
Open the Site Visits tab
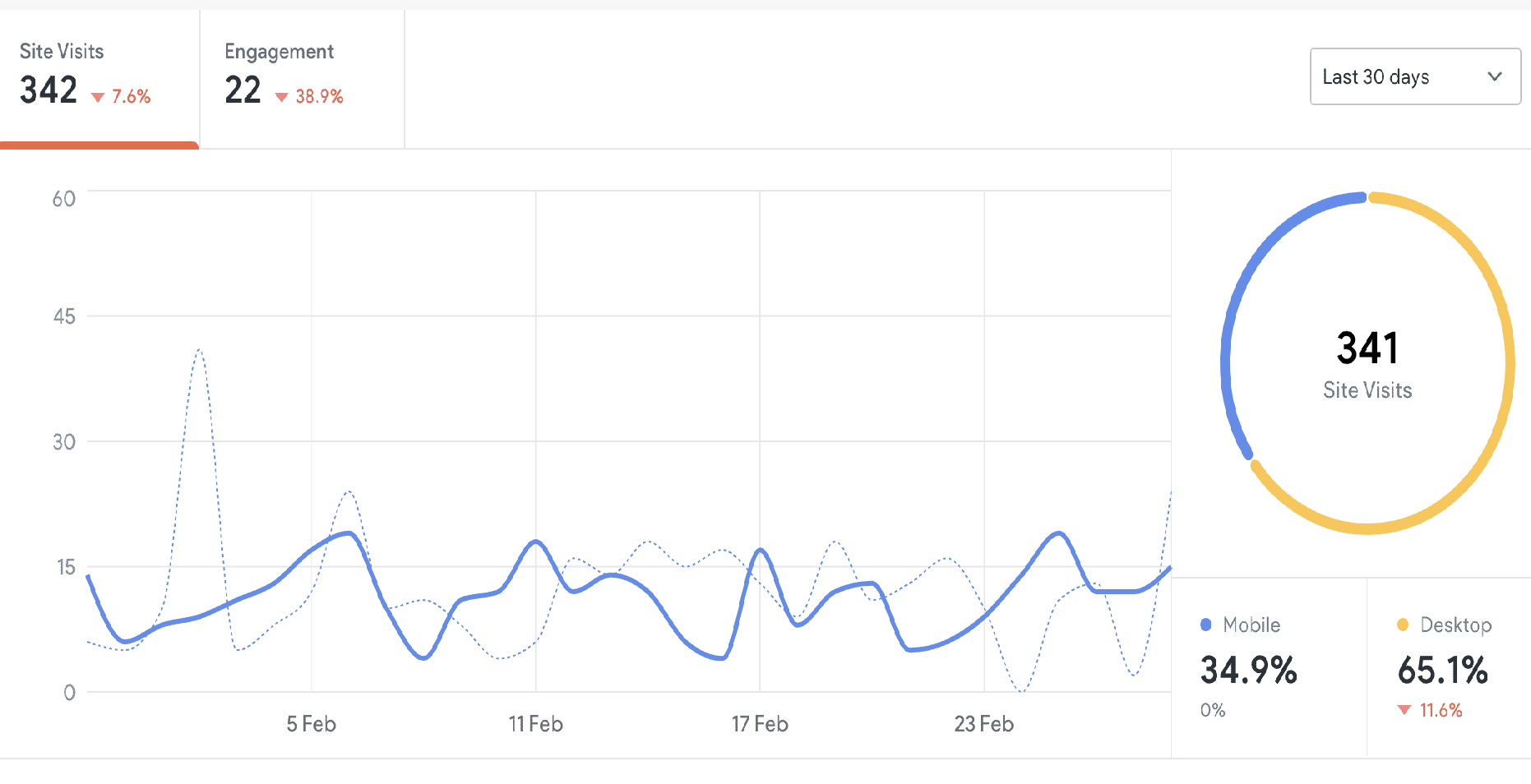pyautogui.click(x=99, y=76)
